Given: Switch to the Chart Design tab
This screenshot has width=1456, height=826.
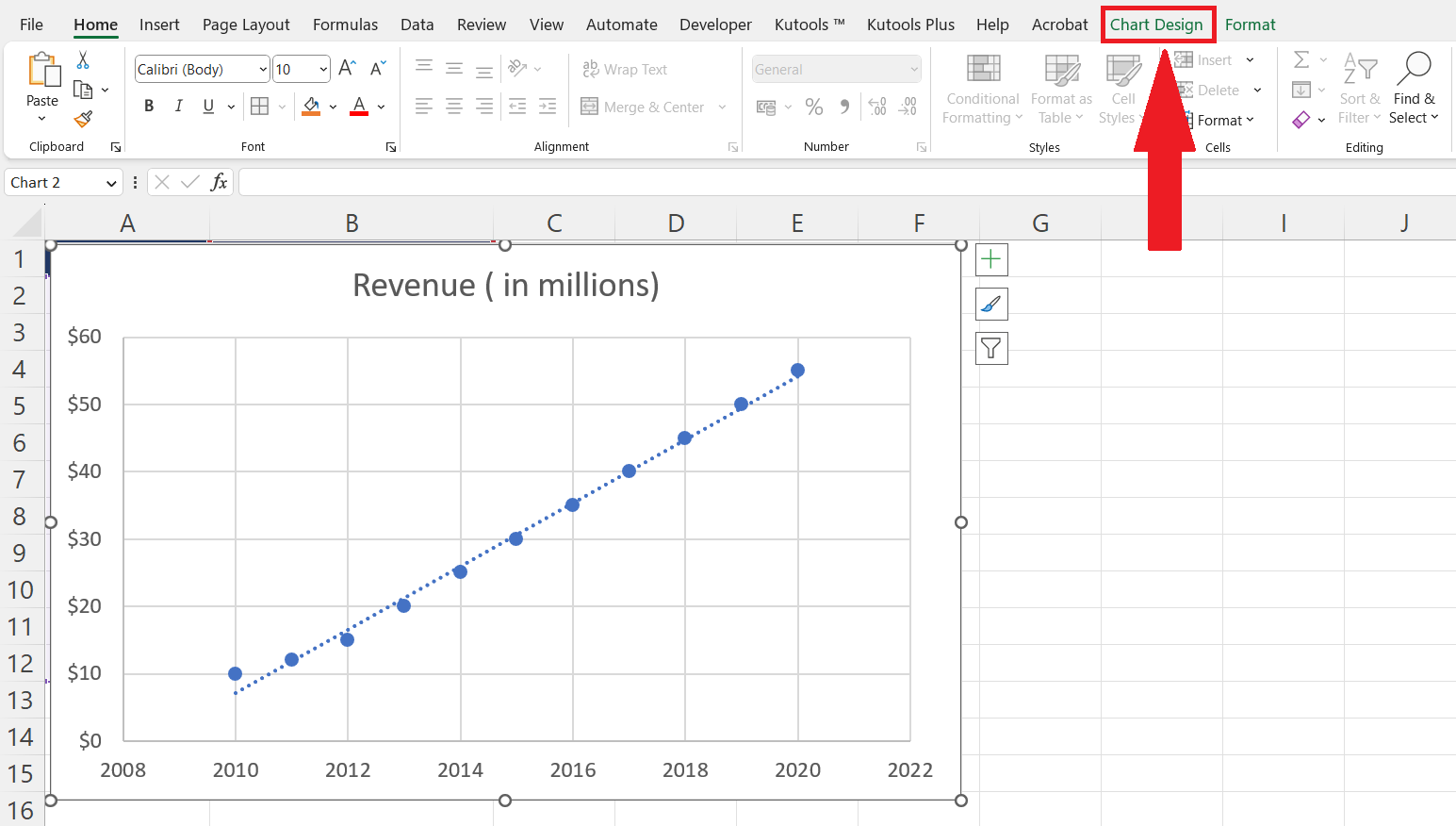Looking at the screenshot, I should click(1157, 25).
